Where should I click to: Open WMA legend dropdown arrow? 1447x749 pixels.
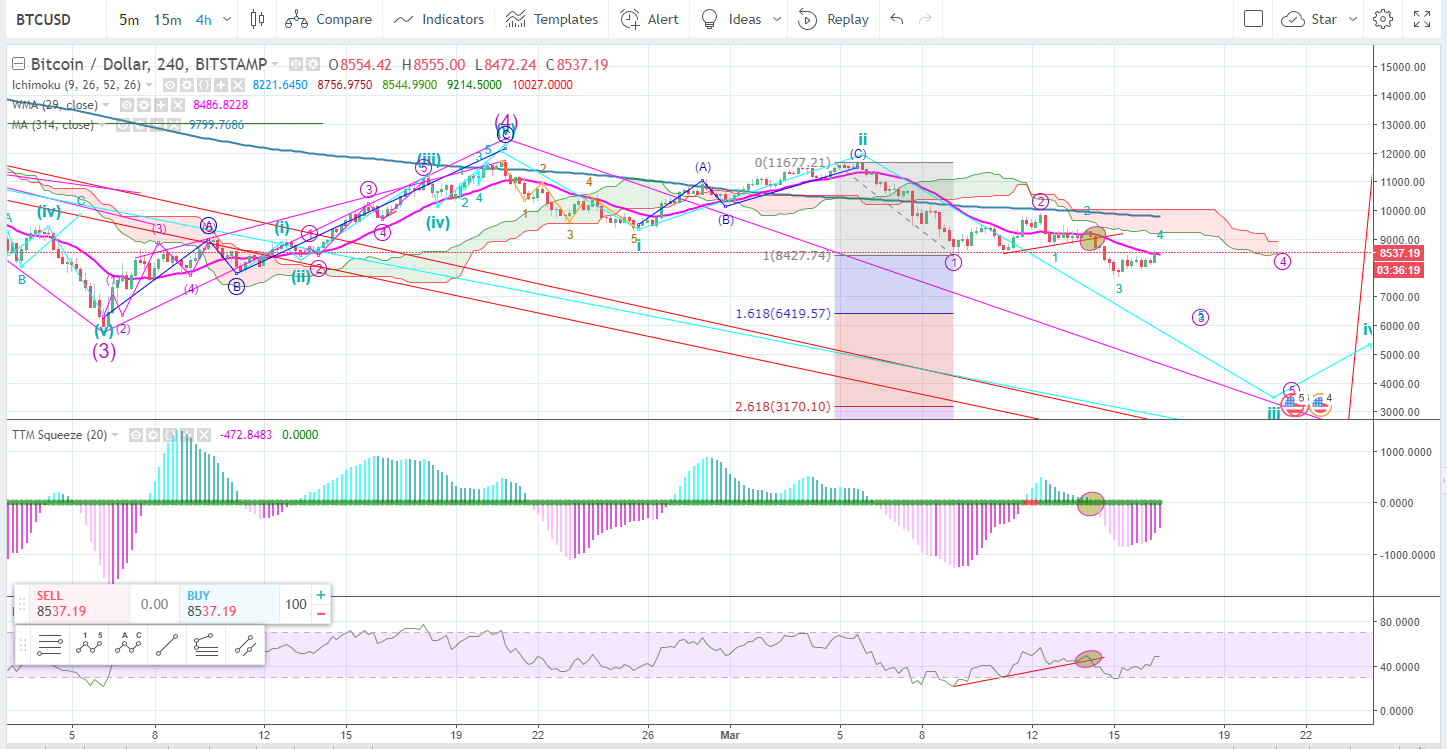[106, 105]
